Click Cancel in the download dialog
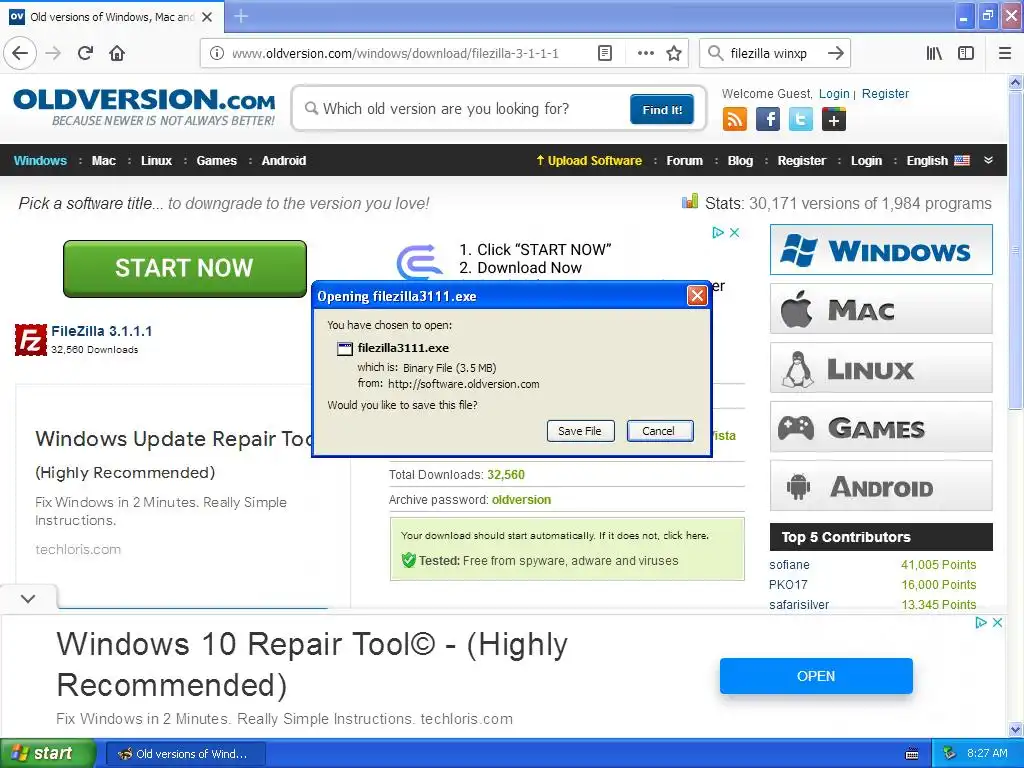Image resolution: width=1024 pixels, height=768 pixels. [x=659, y=431]
